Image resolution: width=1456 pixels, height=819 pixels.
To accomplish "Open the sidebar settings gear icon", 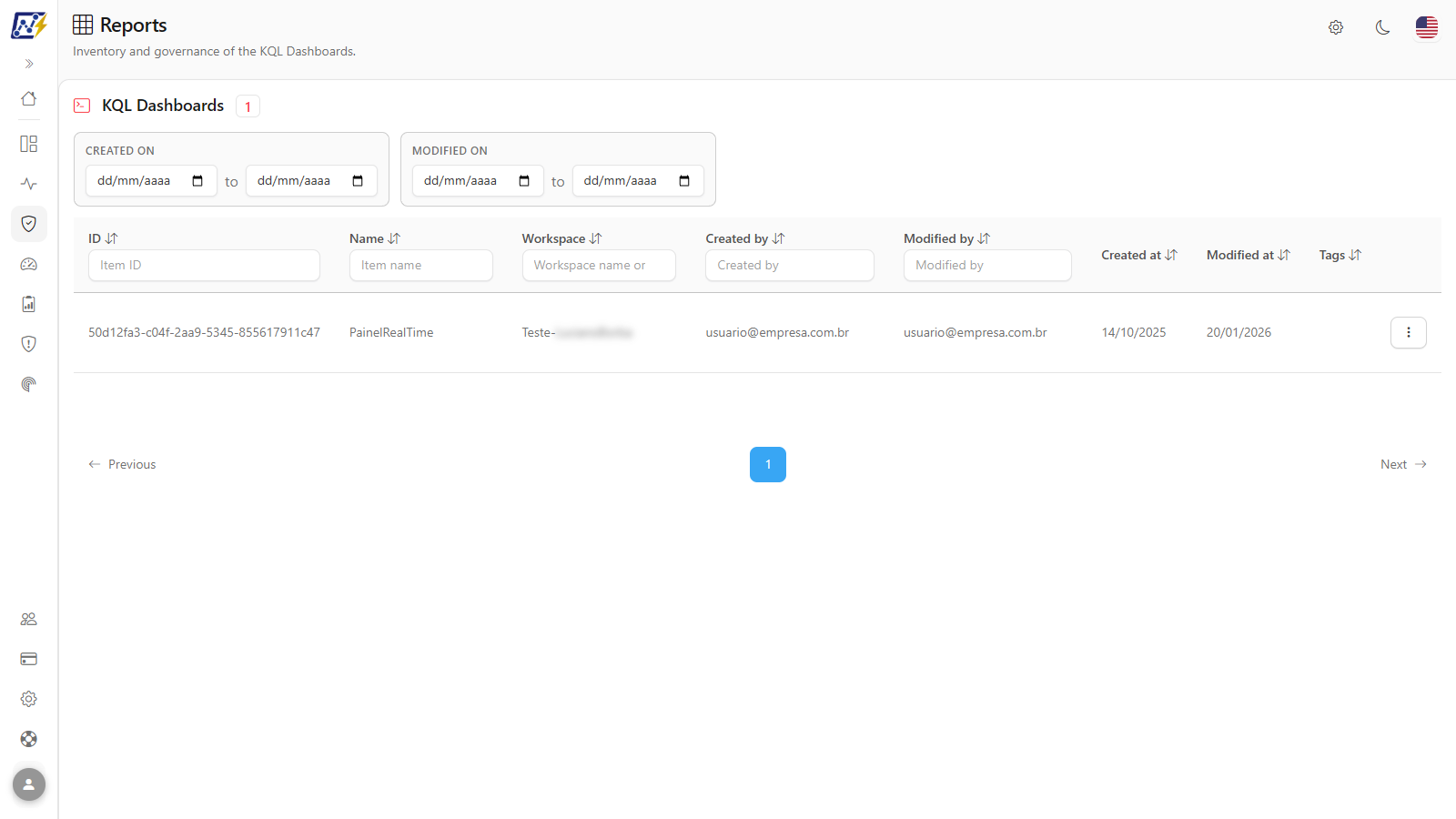I will (x=29, y=699).
